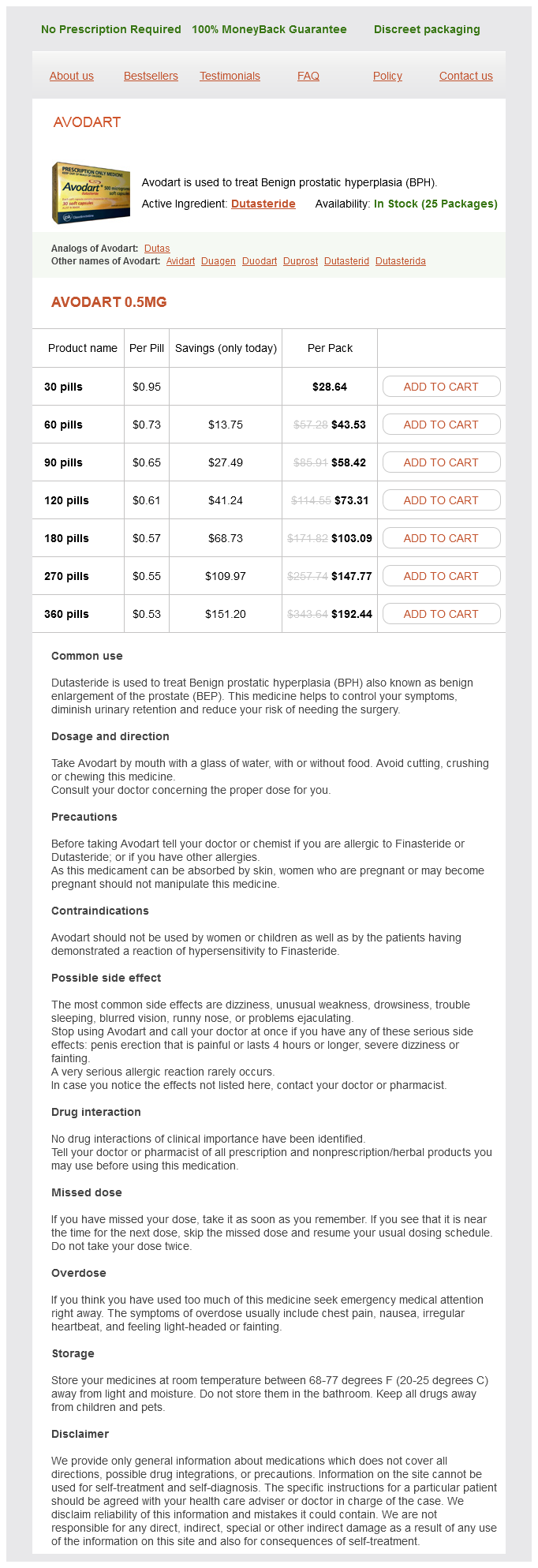
Task: Open the Contact us page
Action: click(x=466, y=76)
